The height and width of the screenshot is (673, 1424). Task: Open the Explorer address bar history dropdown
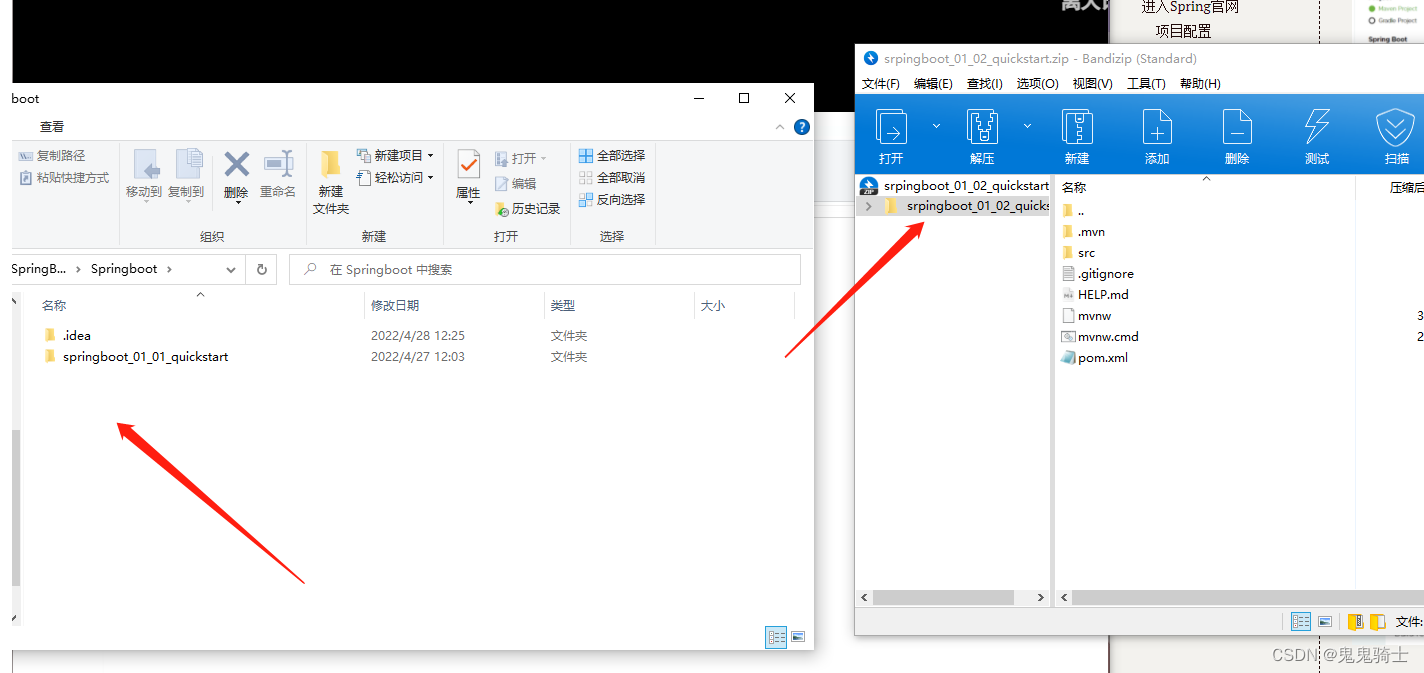231,270
